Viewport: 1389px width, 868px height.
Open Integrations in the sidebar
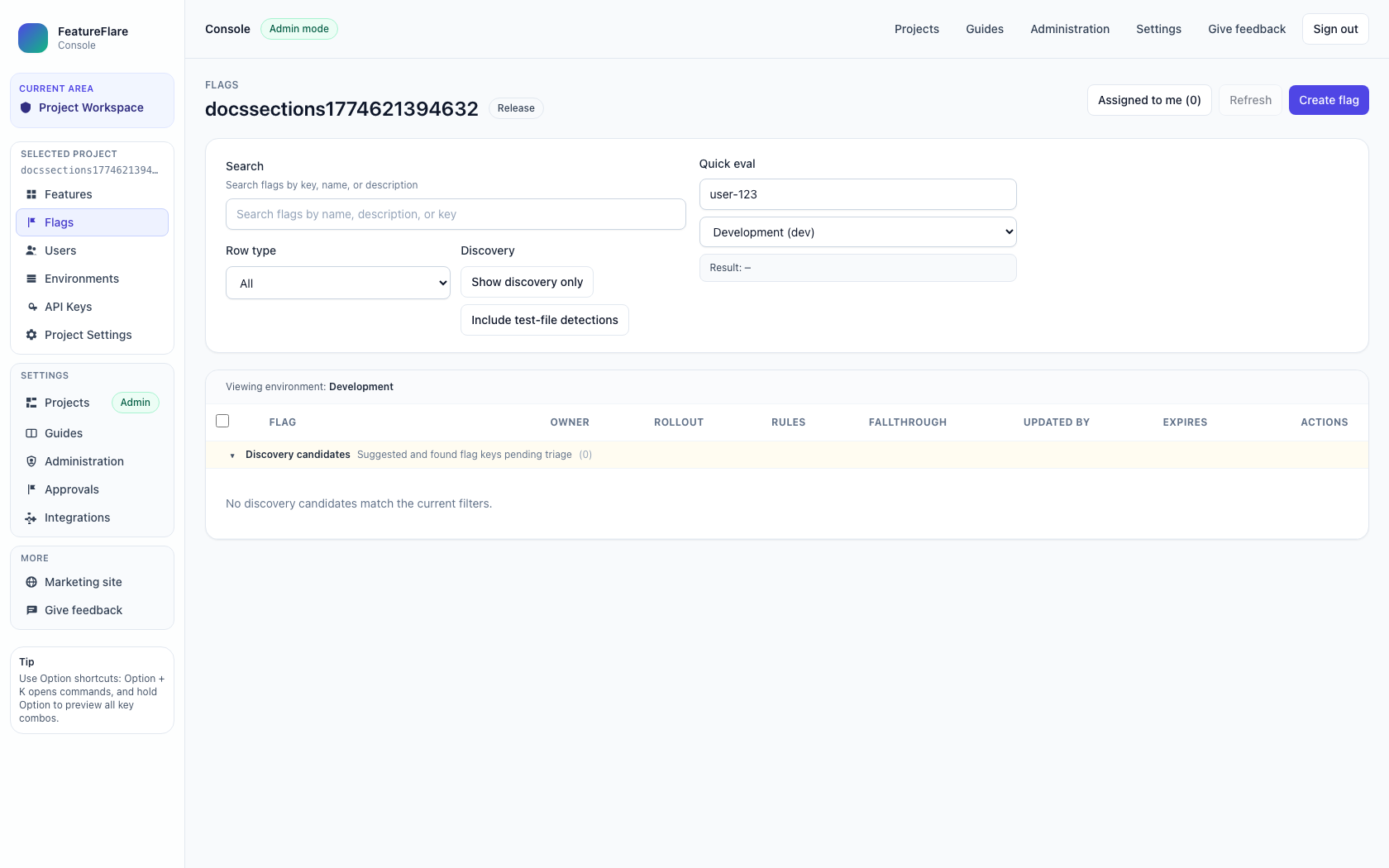pos(92,517)
